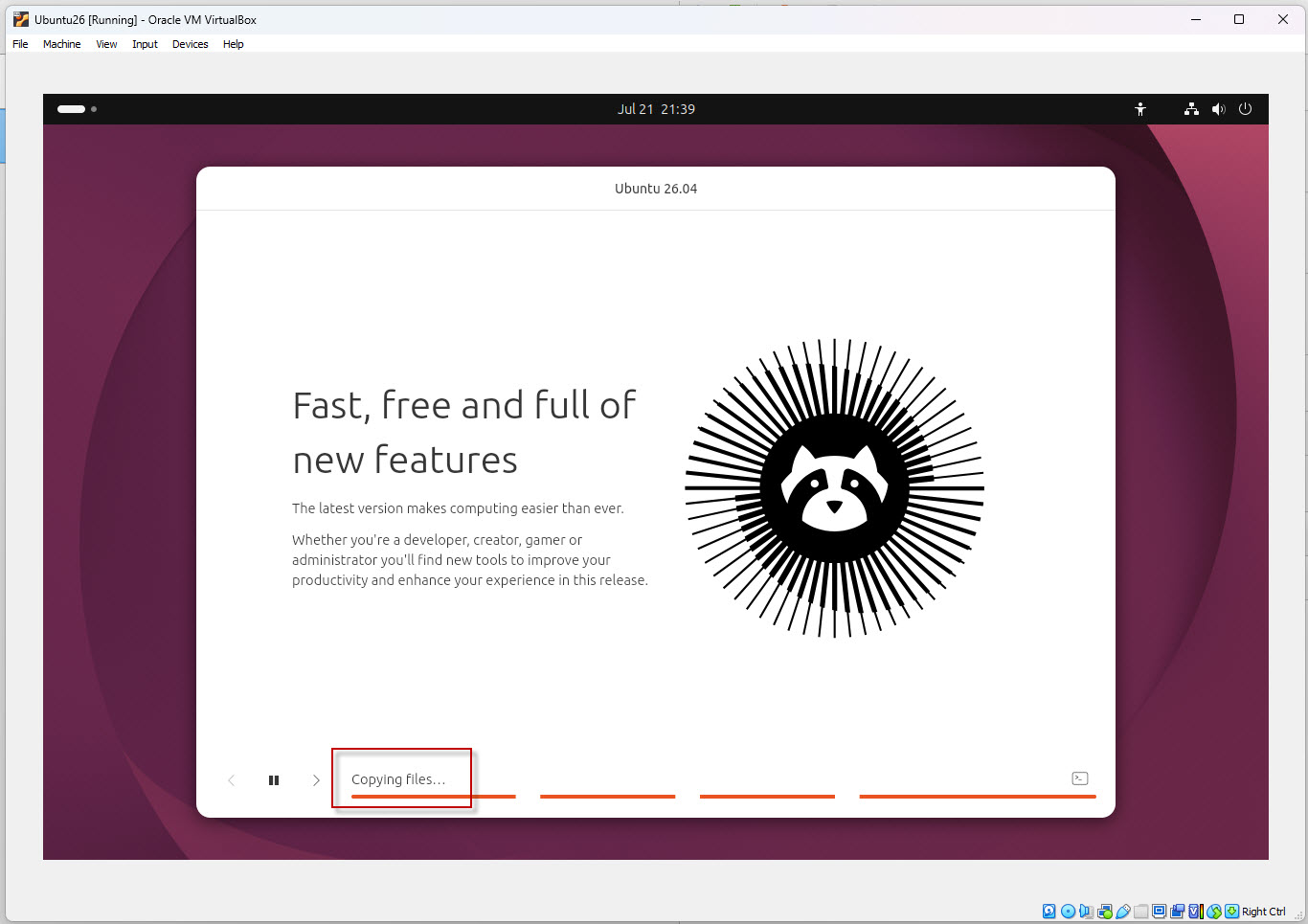
Task: Click the 'Copying files...' status text
Action: click(x=398, y=779)
